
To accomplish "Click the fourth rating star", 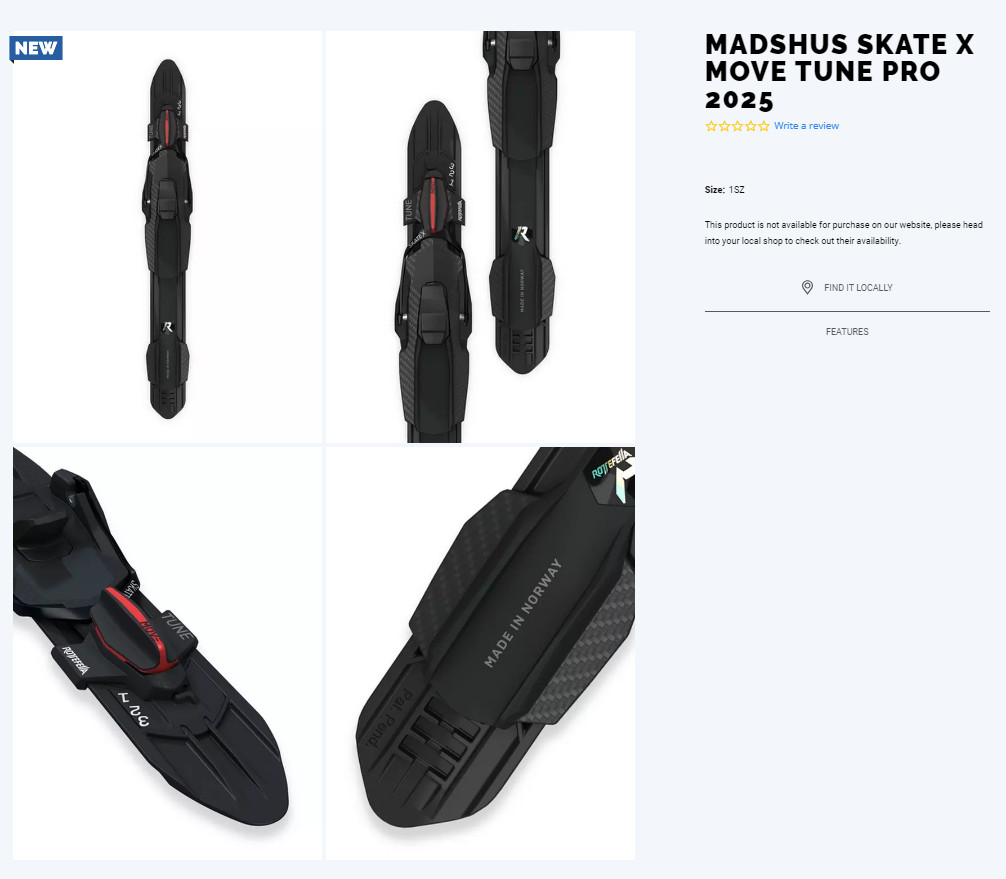I will pyautogui.click(x=751, y=126).
